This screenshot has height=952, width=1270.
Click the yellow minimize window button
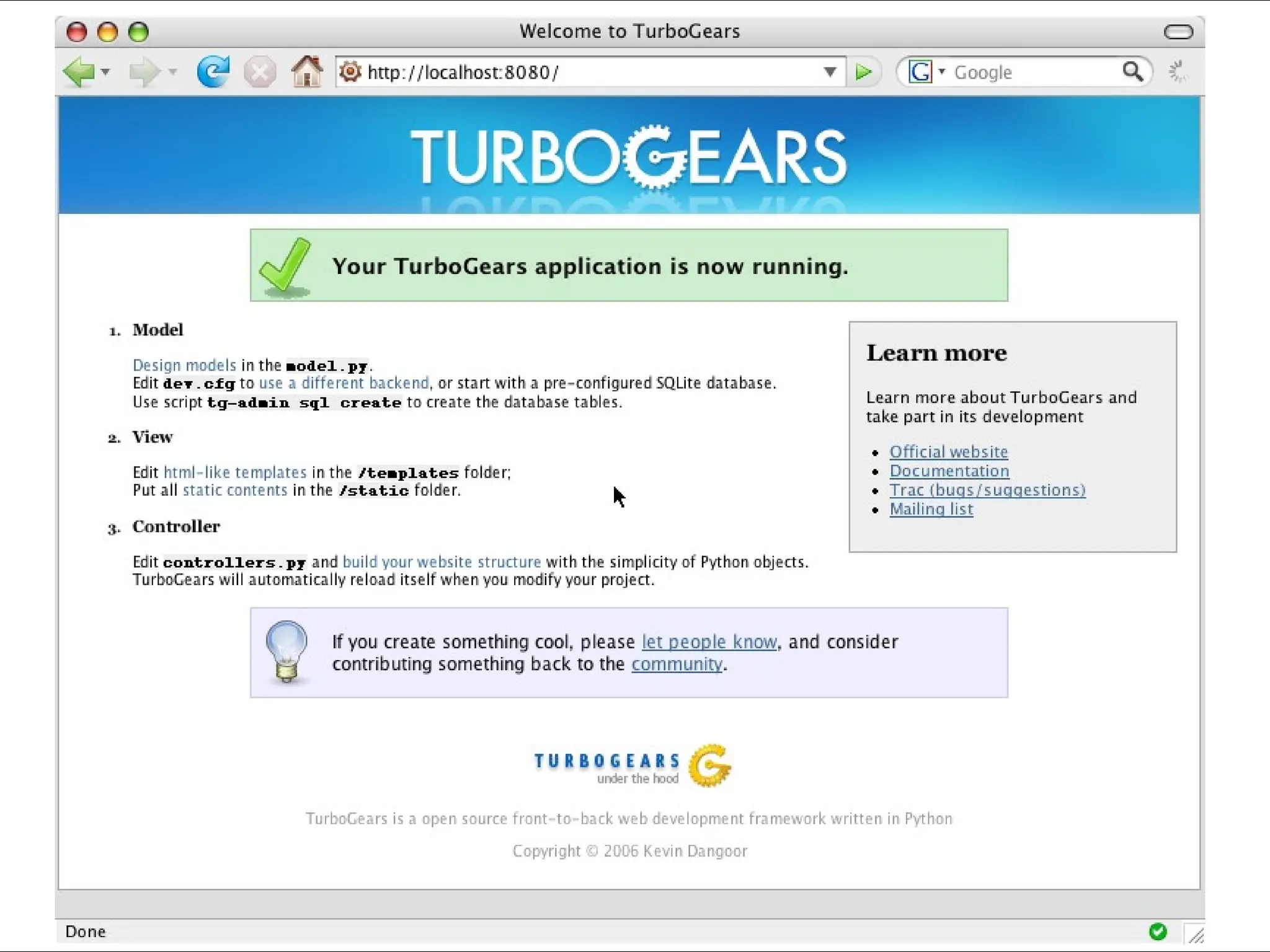pyautogui.click(x=108, y=32)
